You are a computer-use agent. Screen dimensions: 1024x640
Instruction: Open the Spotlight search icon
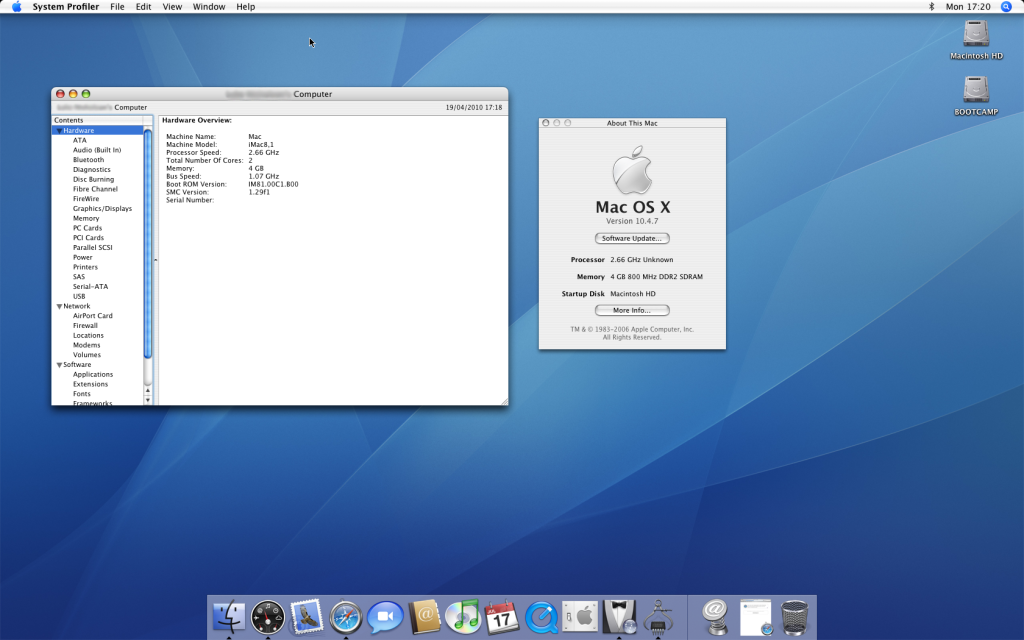pos(1006,6)
